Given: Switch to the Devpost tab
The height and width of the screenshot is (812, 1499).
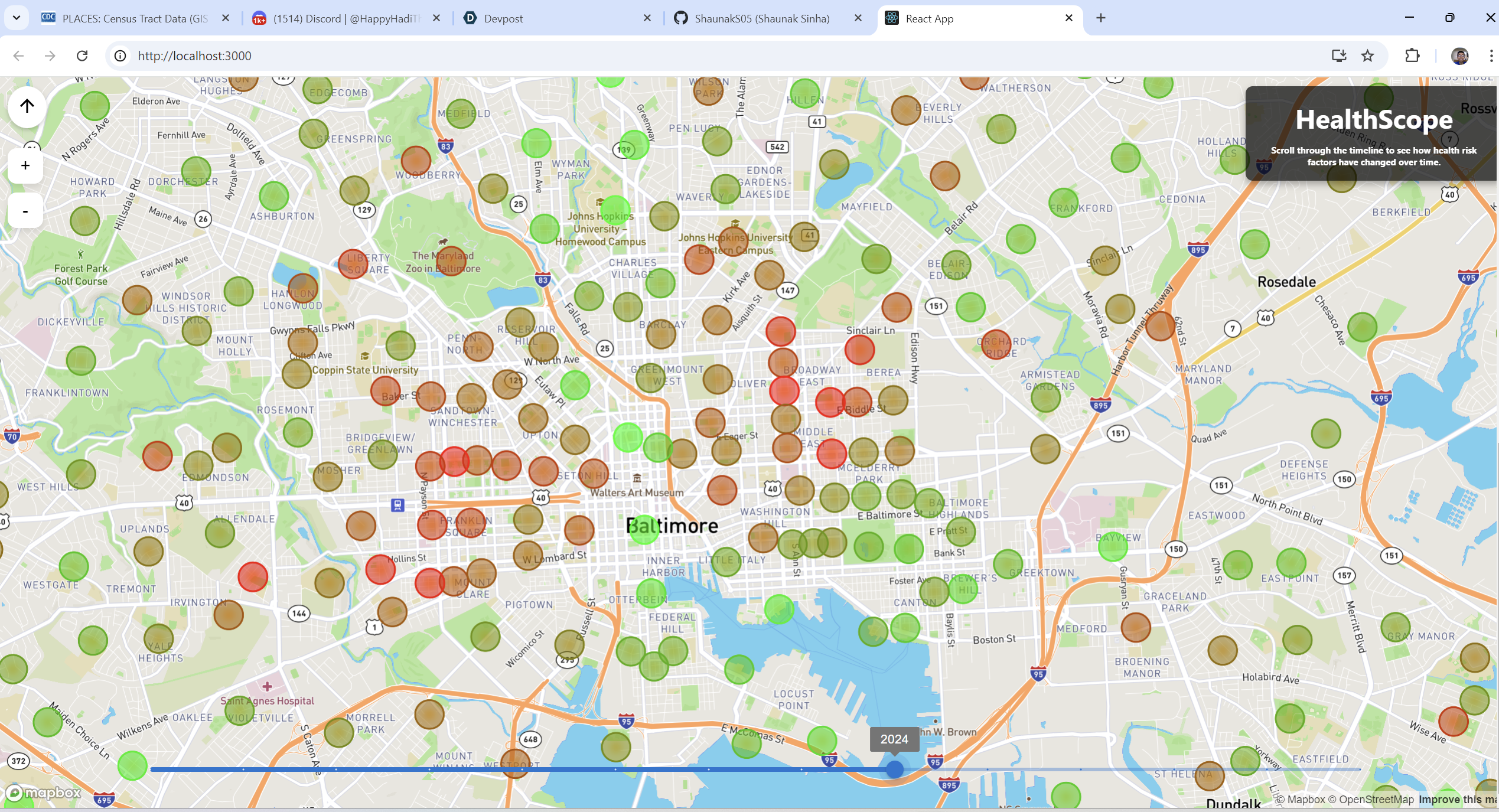Looking at the screenshot, I should [503, 18].
